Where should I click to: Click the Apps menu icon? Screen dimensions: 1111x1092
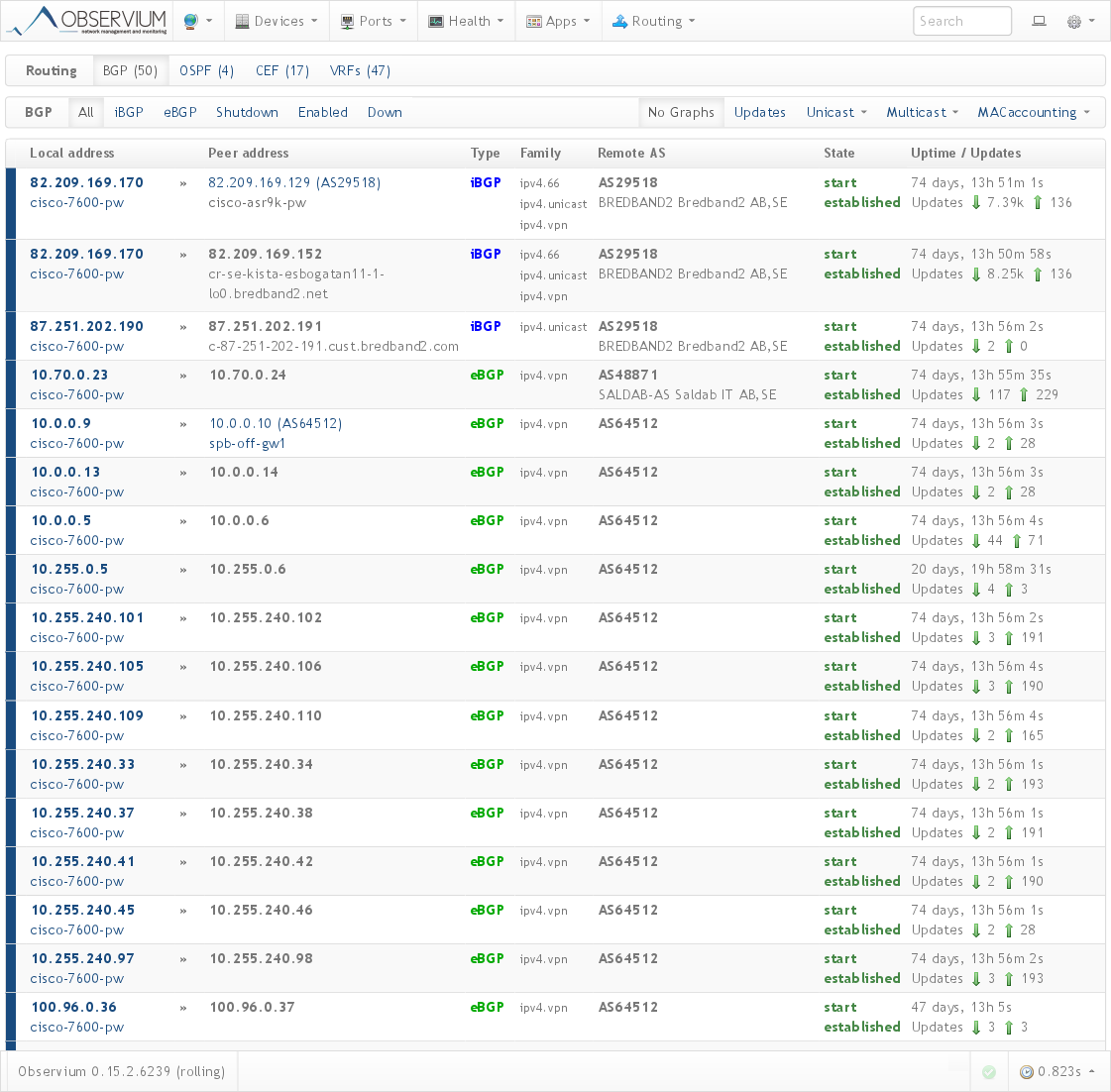pyautogui.click(x=533, y=21)
